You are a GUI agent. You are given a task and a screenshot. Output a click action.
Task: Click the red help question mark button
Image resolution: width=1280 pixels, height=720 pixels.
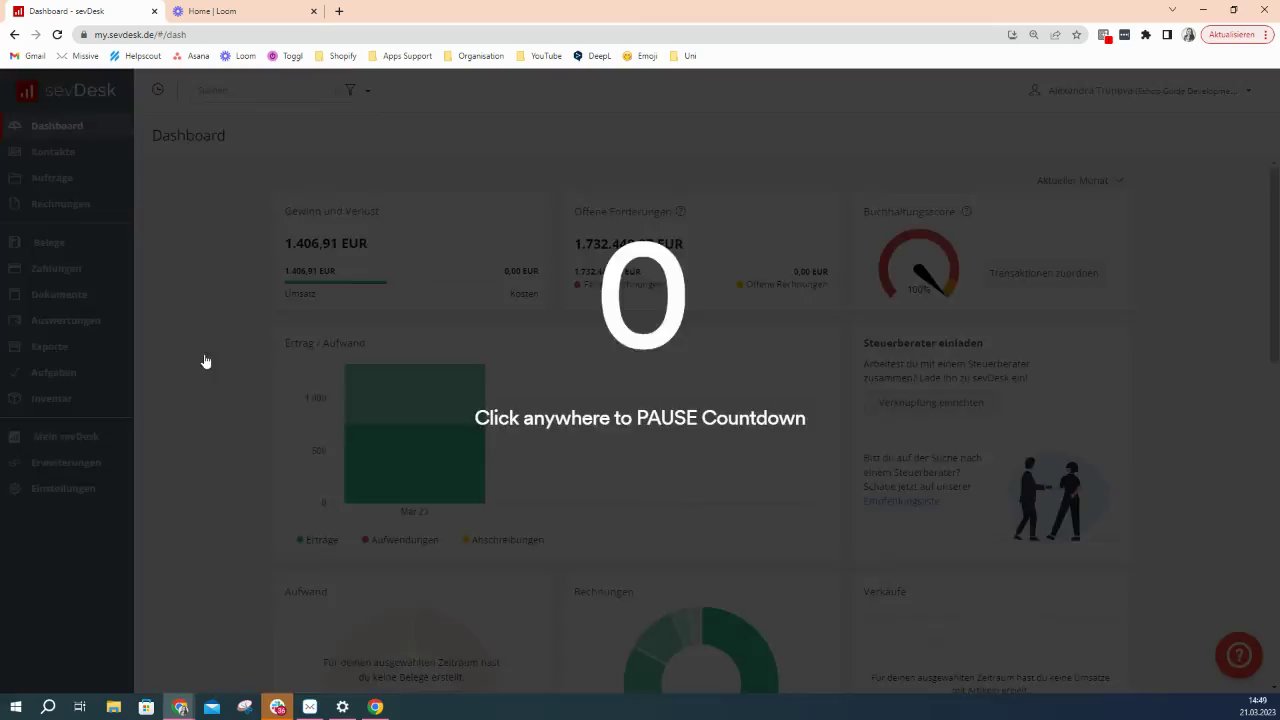(x=1239, y=656)
